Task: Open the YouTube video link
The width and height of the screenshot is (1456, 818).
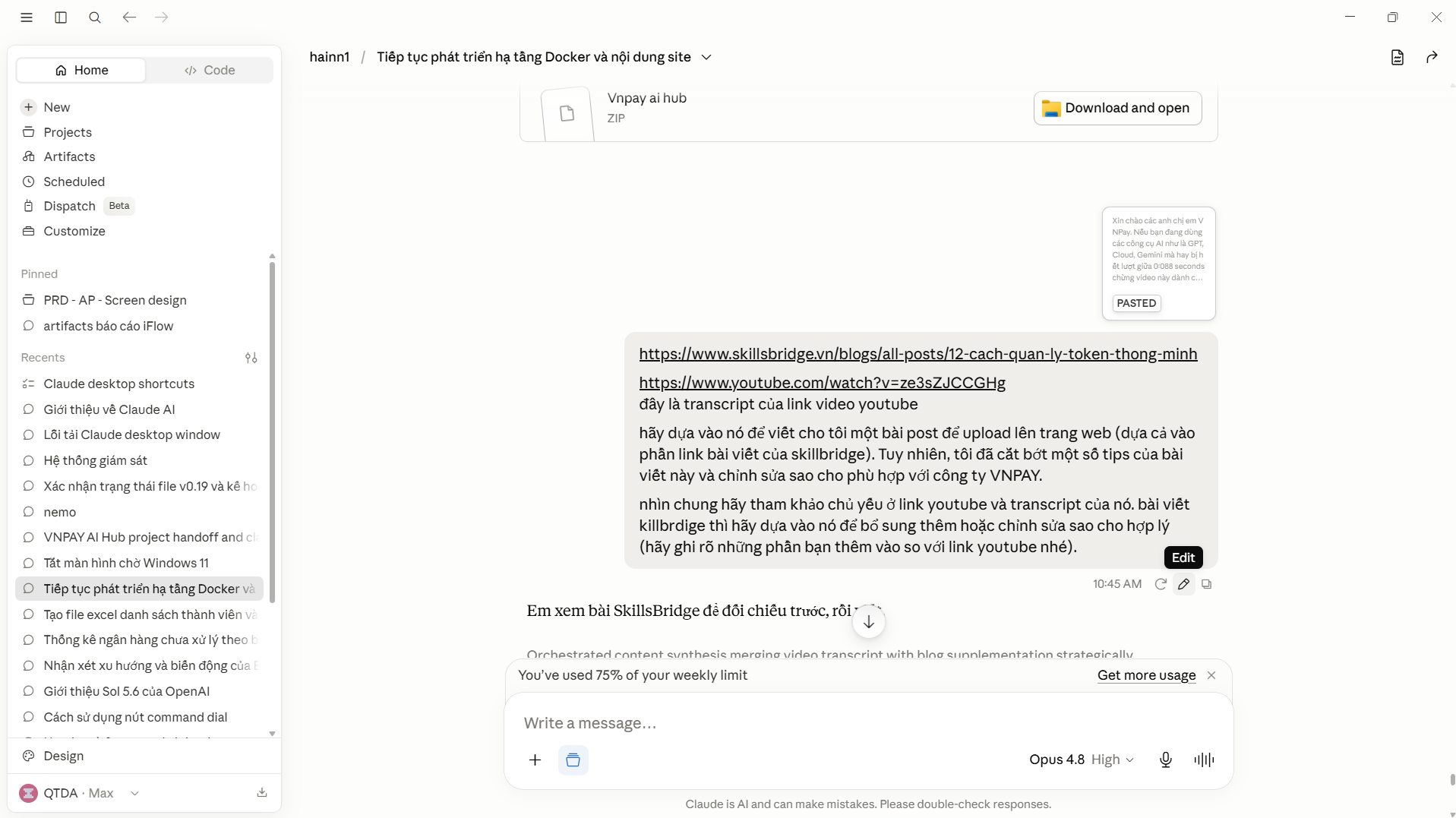Action: pos(822,383)
